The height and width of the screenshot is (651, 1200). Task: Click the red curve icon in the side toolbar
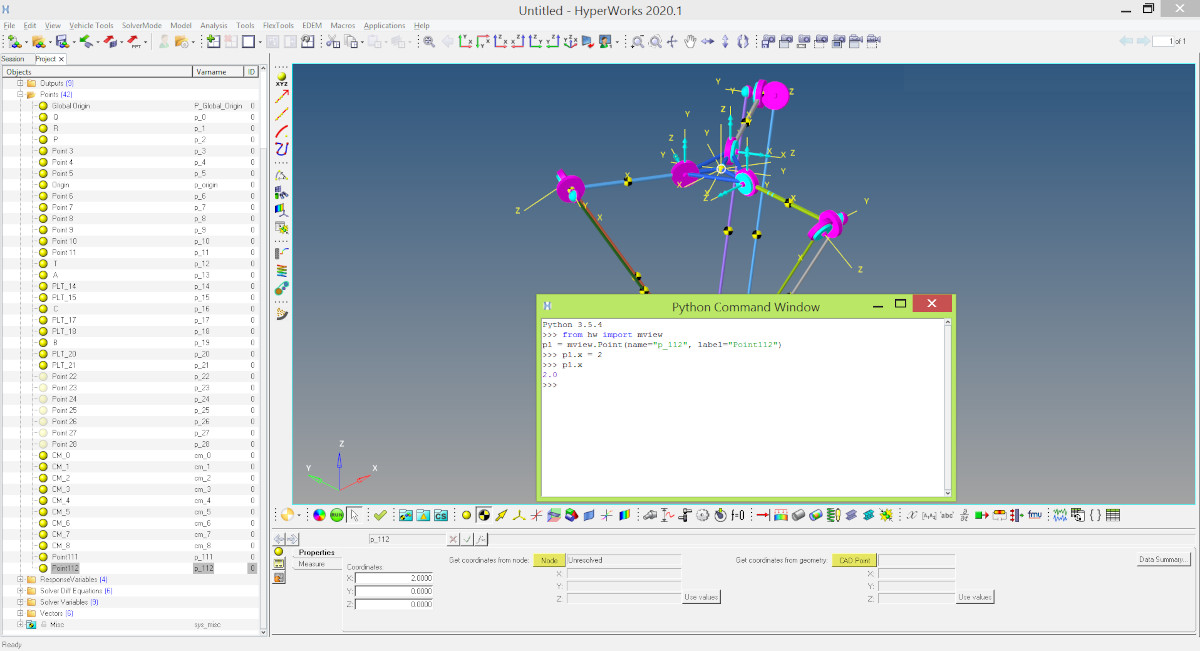tap(282, 131)
